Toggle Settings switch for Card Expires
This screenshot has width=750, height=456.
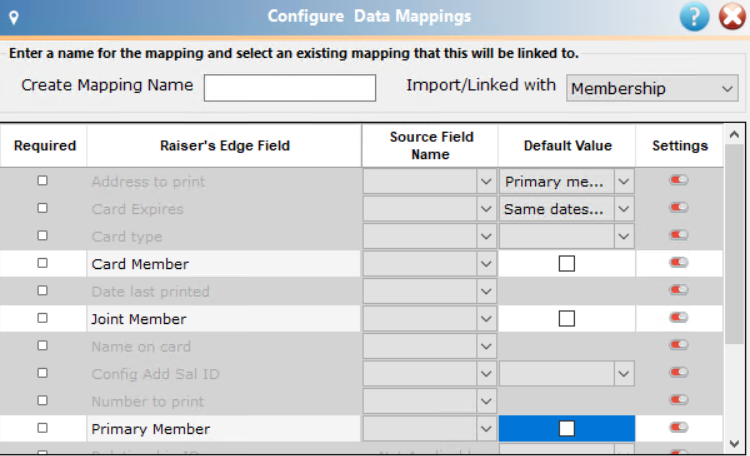(679, 207)
